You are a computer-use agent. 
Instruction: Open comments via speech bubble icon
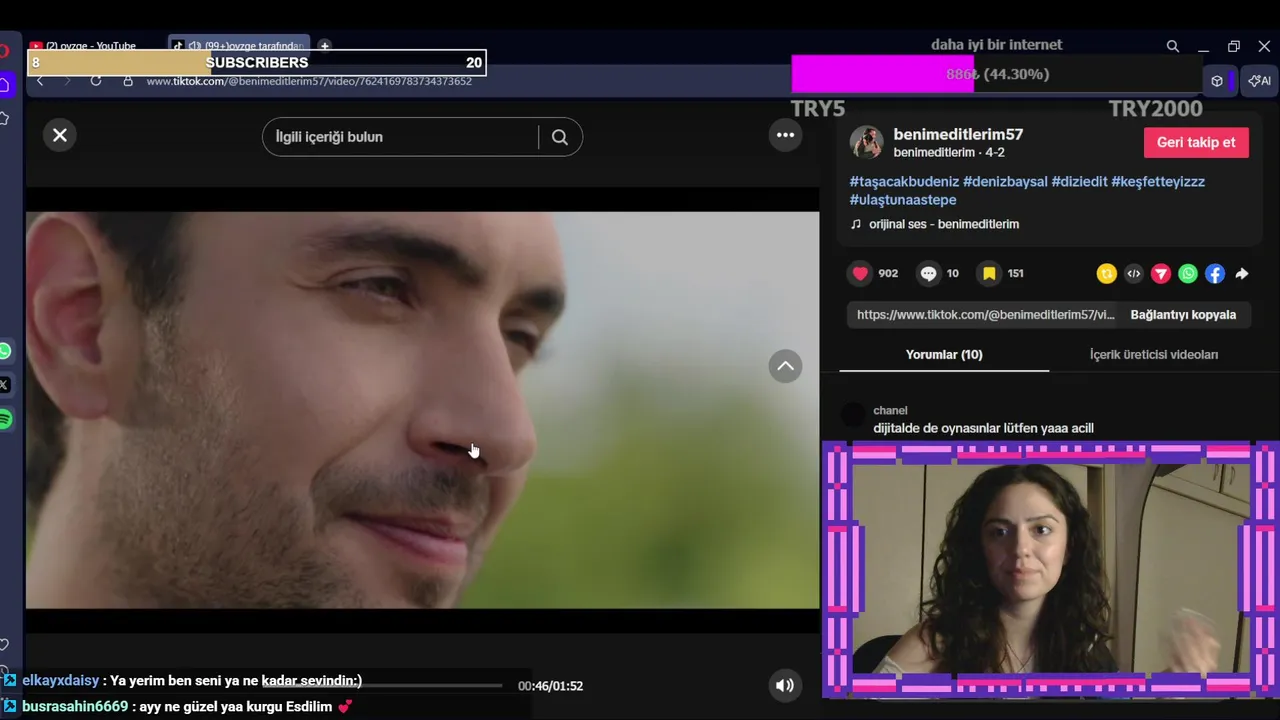(929, 273)
